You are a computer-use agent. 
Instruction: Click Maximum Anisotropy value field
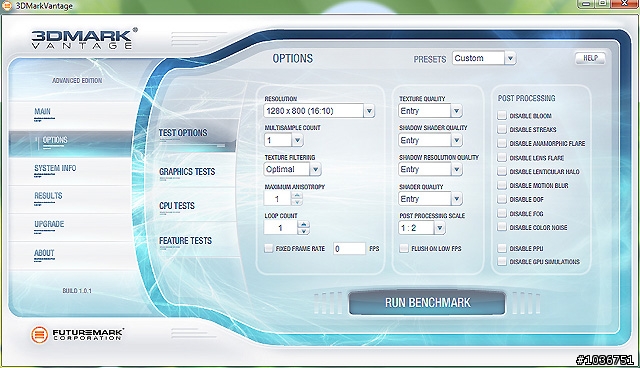[x=278, y=199]
